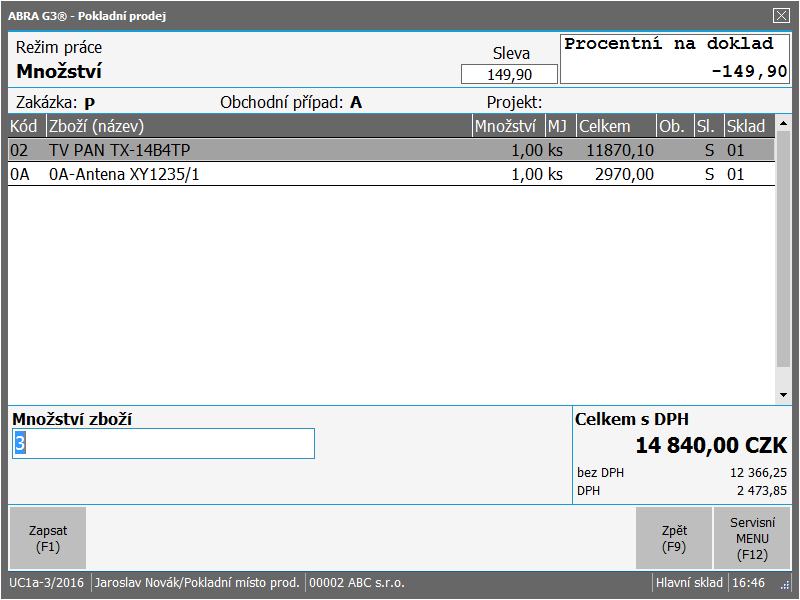Click the Množství column header
The height and width of the screenshot is (600, 800).
pyautogui.click(x=507, y=126)
